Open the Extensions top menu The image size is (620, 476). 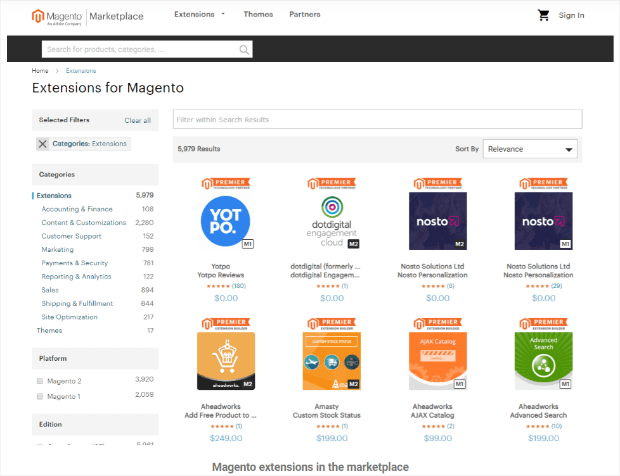click(194, 14)
